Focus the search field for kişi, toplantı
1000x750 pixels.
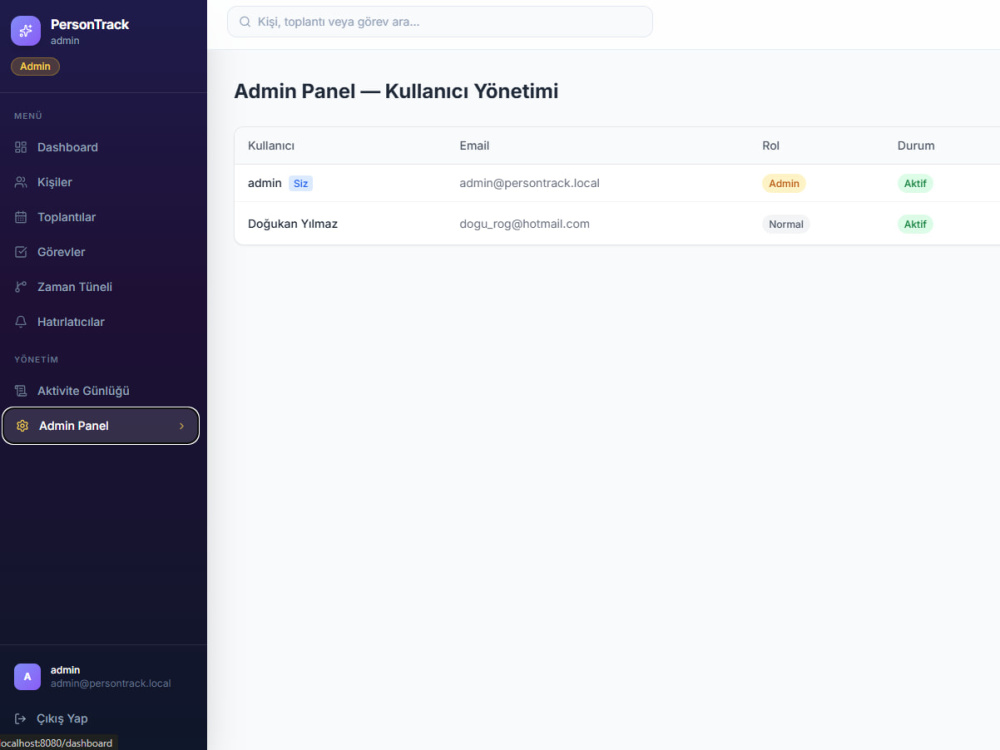pos(440,22)
